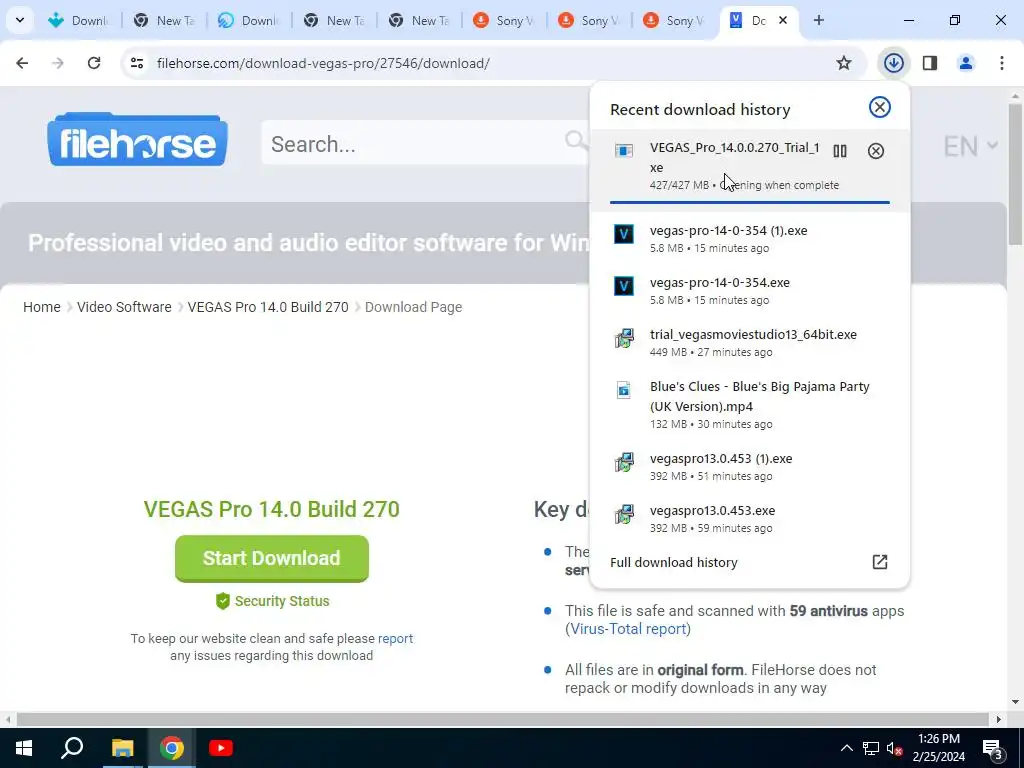Screen dimensions: 1024x768
Task: Open the Chrome profile menu
Action: pos(966,63)
